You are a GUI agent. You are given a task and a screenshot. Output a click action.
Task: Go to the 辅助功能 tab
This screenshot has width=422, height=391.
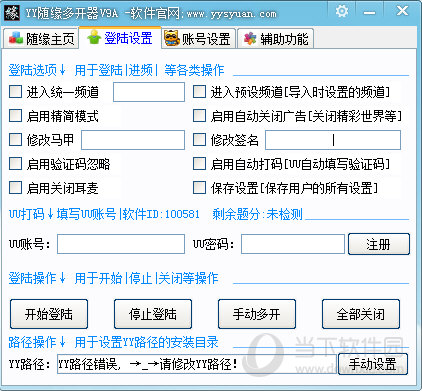point(275,39)
